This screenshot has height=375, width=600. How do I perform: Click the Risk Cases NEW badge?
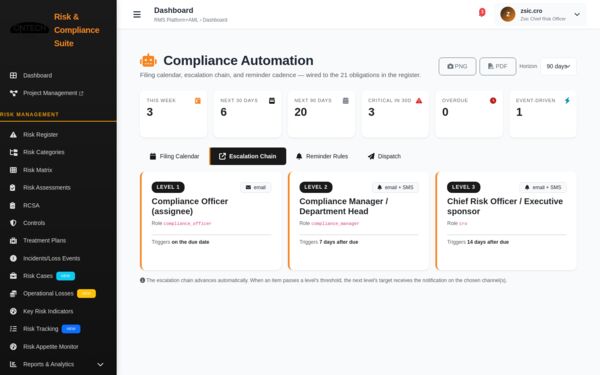65,276
